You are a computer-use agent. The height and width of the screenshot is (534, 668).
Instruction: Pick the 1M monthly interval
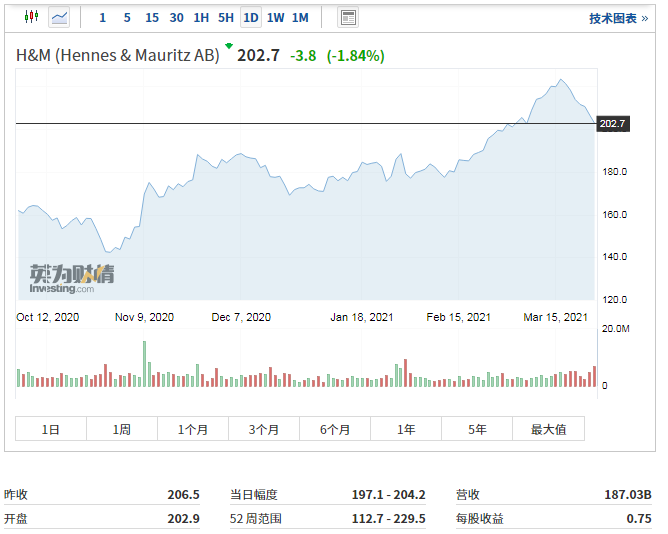(300, 17)
